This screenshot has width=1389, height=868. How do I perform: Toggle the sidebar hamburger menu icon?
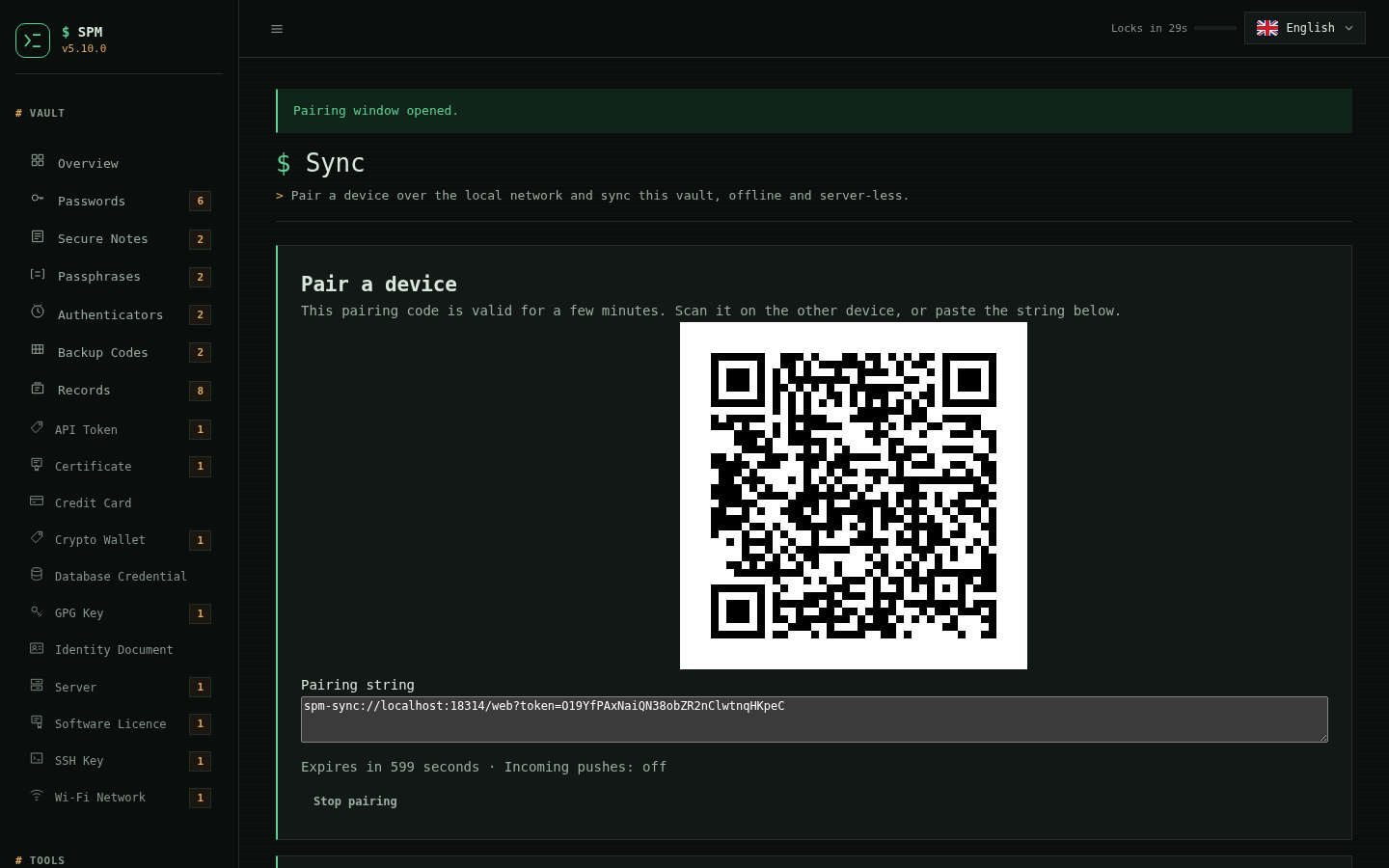click(x=277, y=29)
